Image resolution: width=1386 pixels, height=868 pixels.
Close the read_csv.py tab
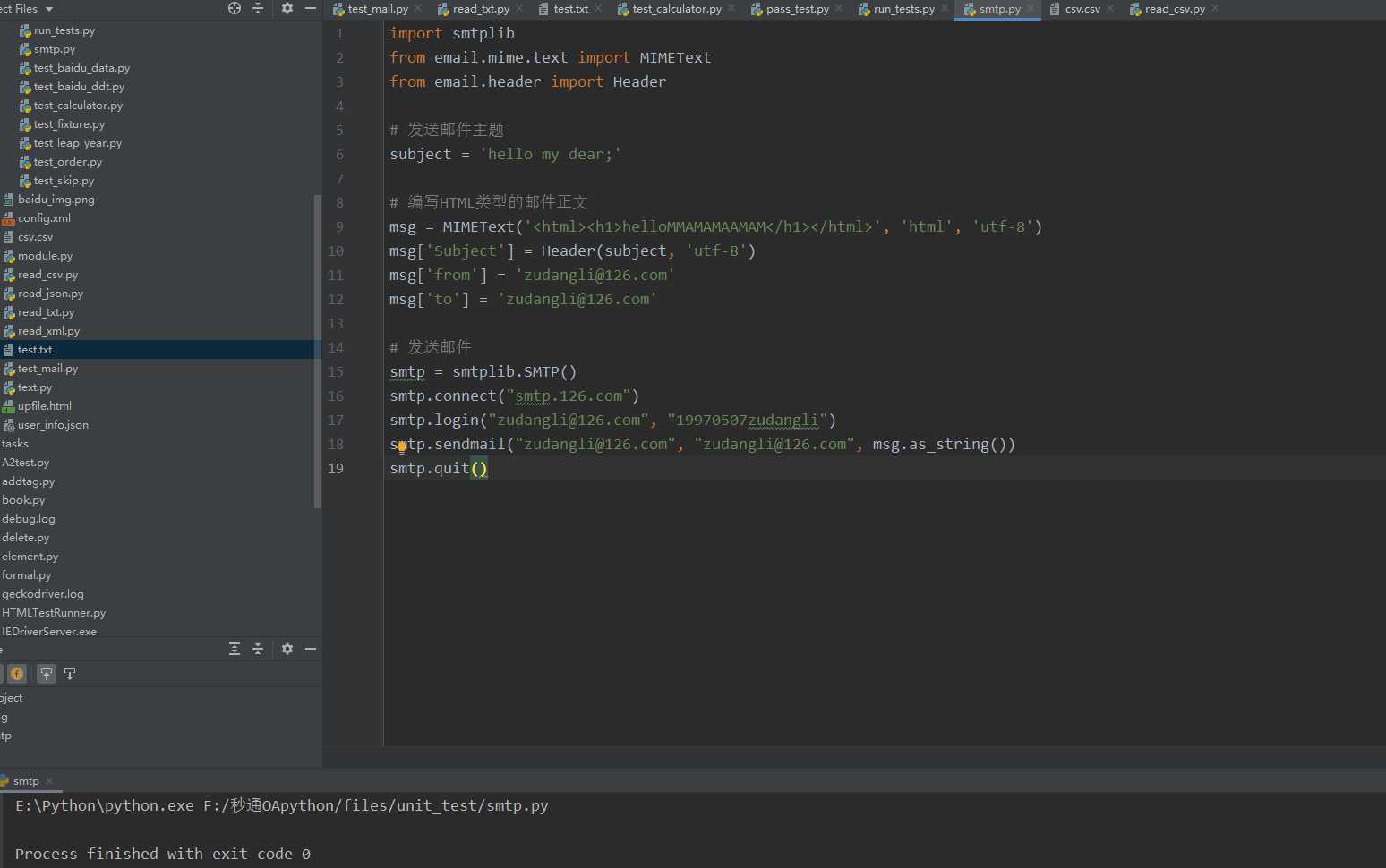click(x=1216, y=9)
